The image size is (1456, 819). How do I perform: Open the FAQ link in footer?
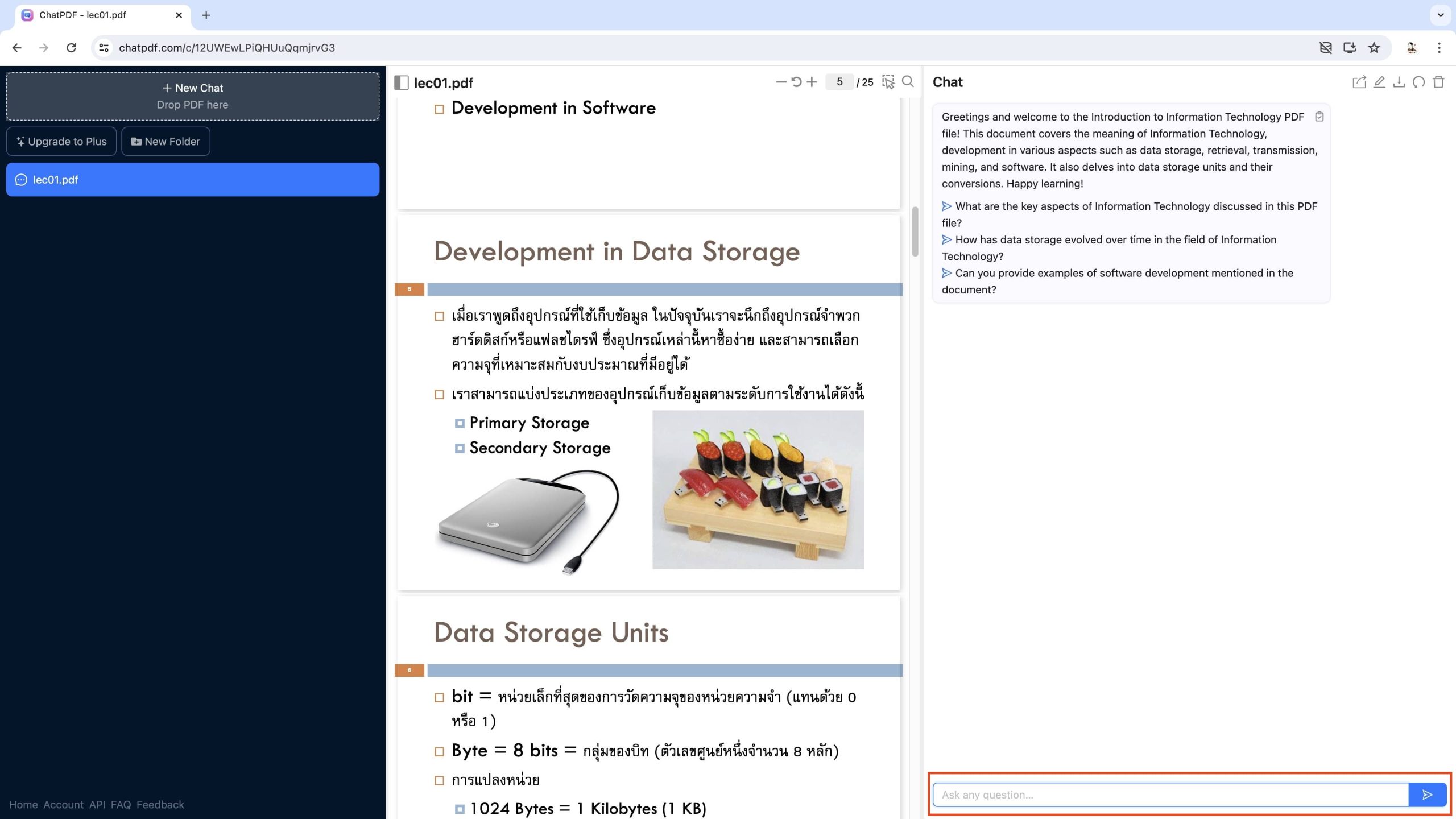pos(121,805)
